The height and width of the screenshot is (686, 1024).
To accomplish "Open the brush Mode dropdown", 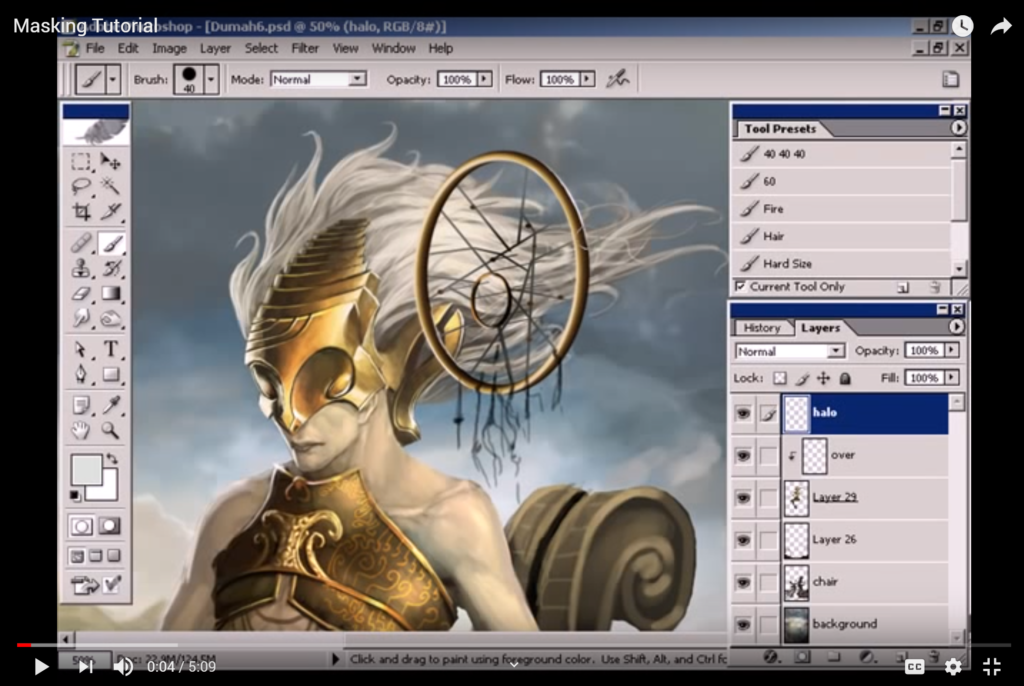I will [357, 79].
